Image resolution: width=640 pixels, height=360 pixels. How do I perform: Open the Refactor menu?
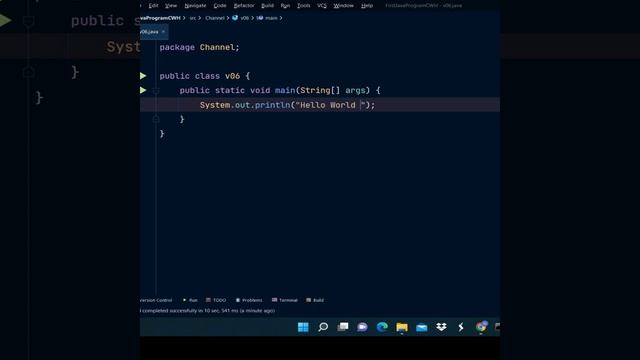point(244,6)
